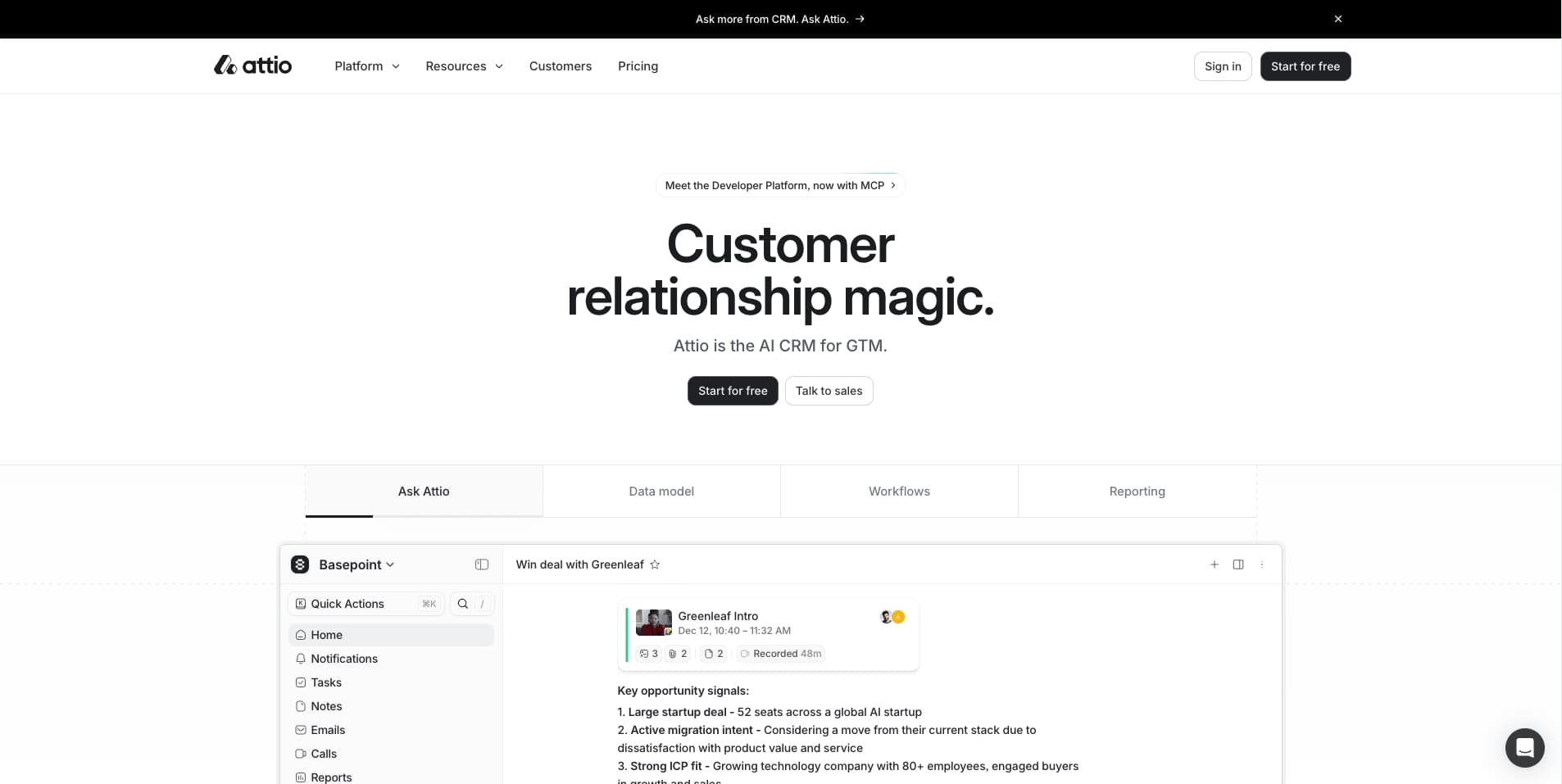Click the Greenleaf Intro title

coord(718,616)
